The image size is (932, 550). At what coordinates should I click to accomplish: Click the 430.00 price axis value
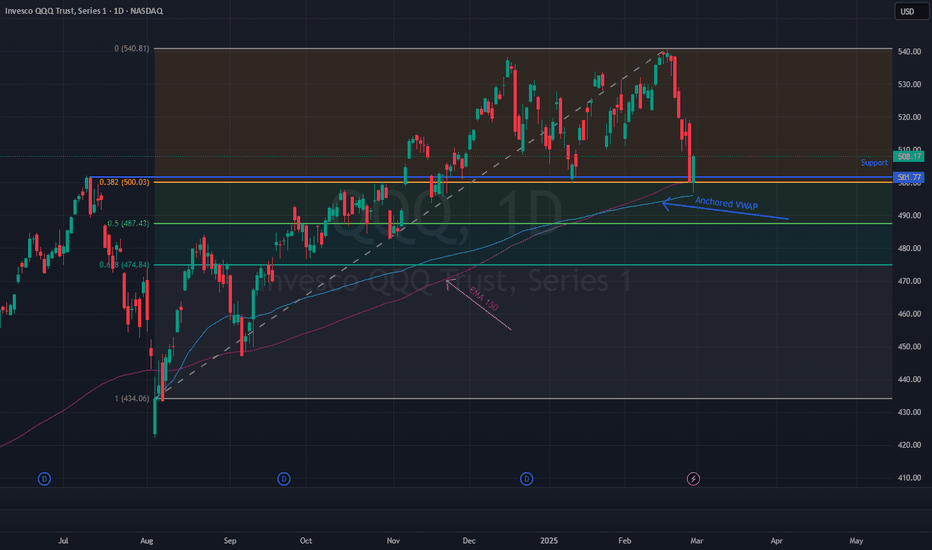coord(909,412)
